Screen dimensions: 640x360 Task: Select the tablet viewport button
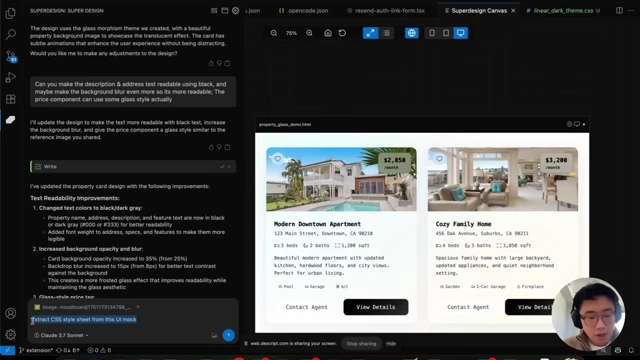[x=446, y=33]
